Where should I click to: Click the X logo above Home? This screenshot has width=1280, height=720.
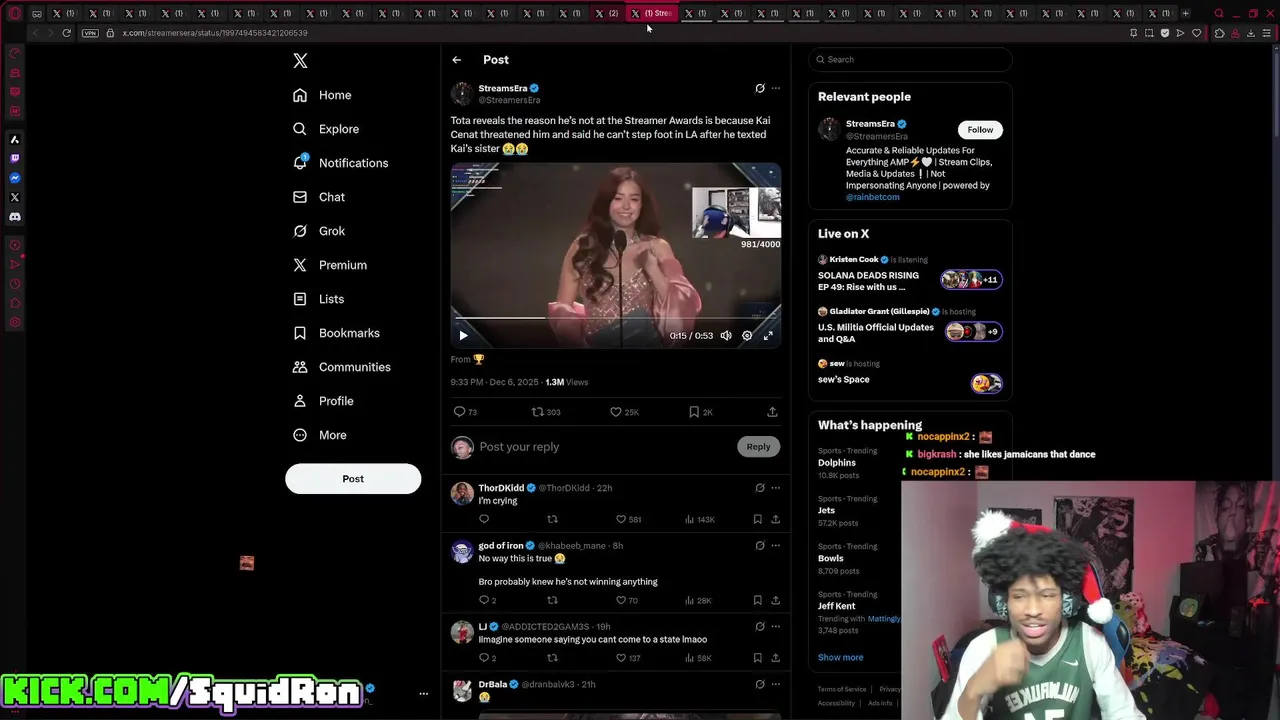[300, 61]
